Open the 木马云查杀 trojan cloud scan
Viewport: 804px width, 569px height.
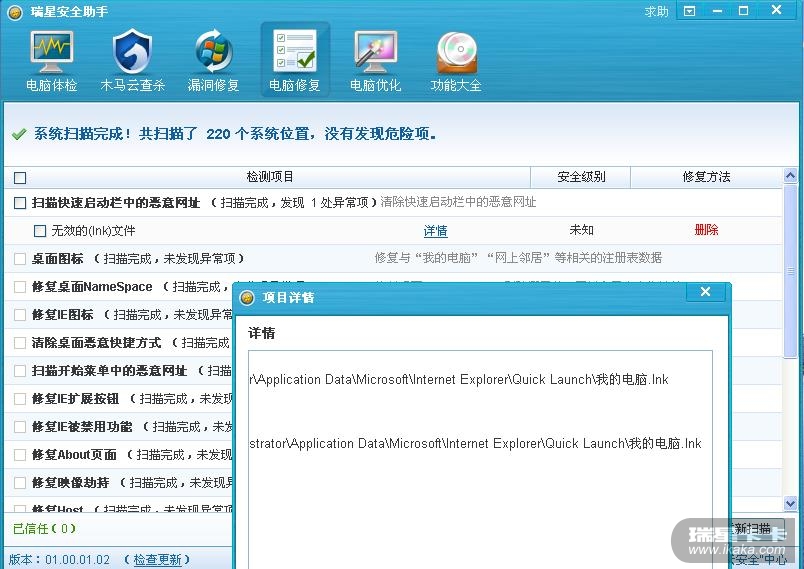pyautogui.click(x=132, y=60)
